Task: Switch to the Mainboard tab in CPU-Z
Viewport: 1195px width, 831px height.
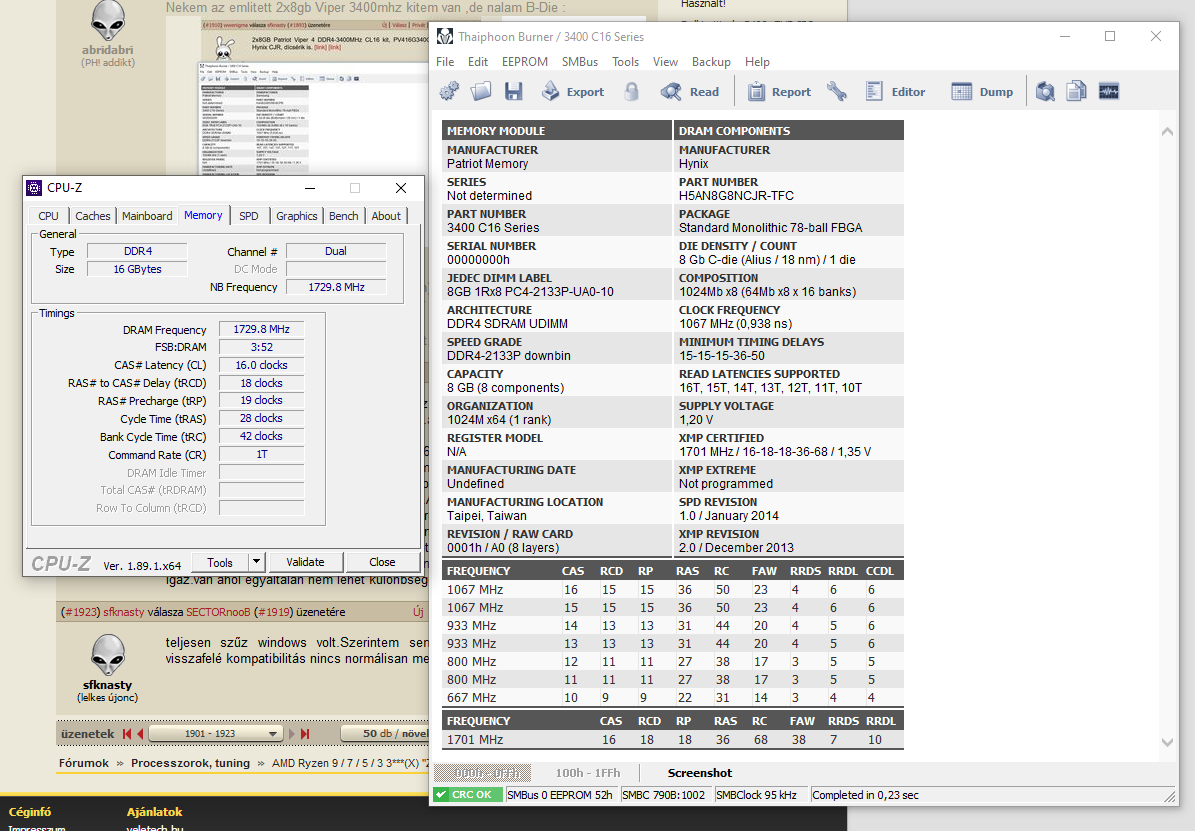Action: (x=147, y=216)
